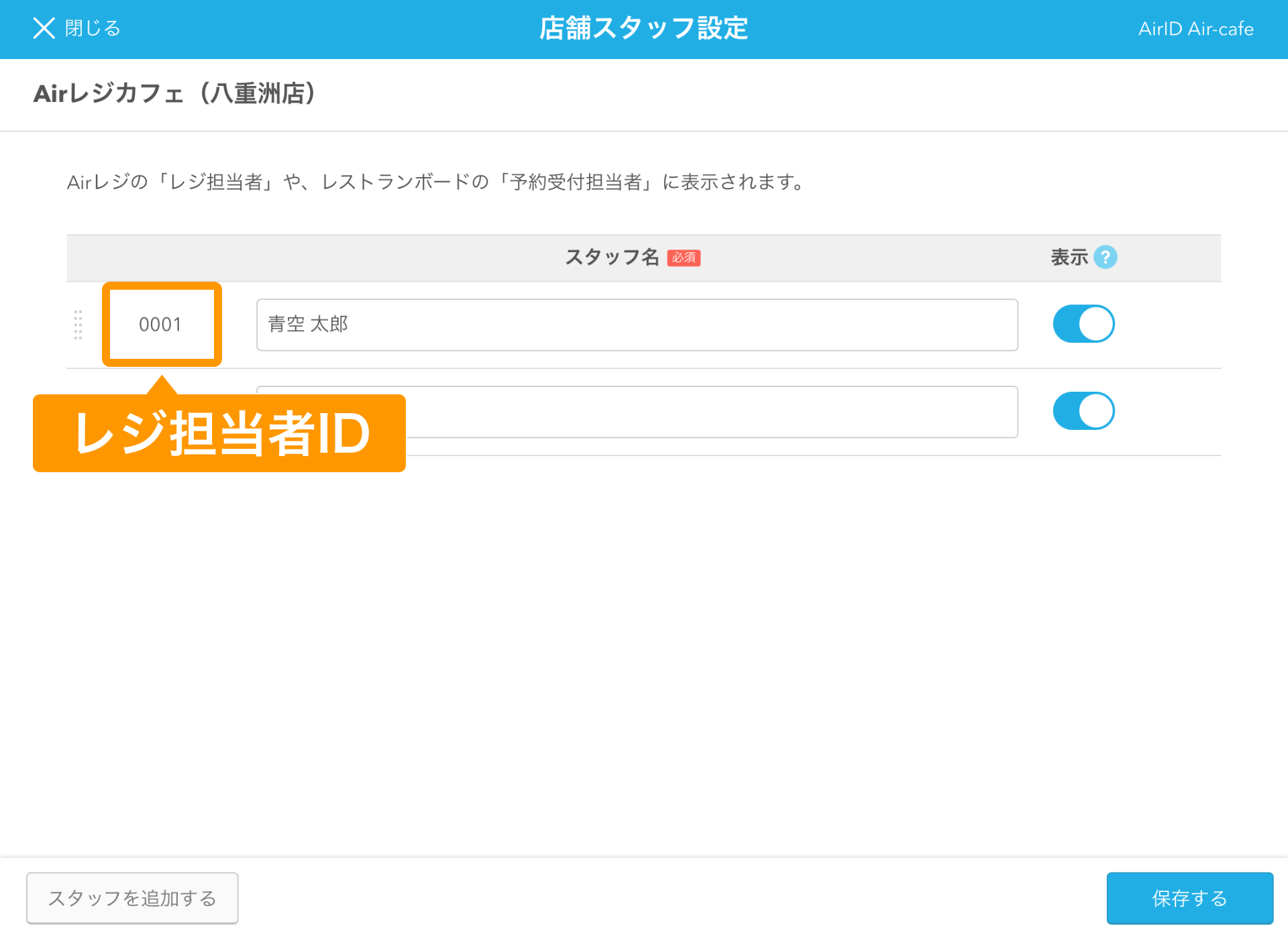This screenshot has height=939, width=1288.
Task: Toggle display switch for second staff row
Action: pyautogui.click(x=1083, y=411)
